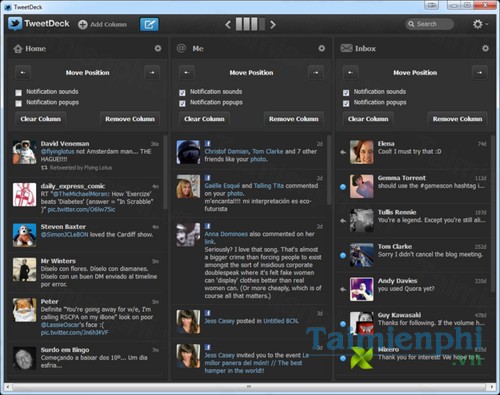Click the Home column house icon
The height and width of the screenshot is (395, 500).
point(18,49)
